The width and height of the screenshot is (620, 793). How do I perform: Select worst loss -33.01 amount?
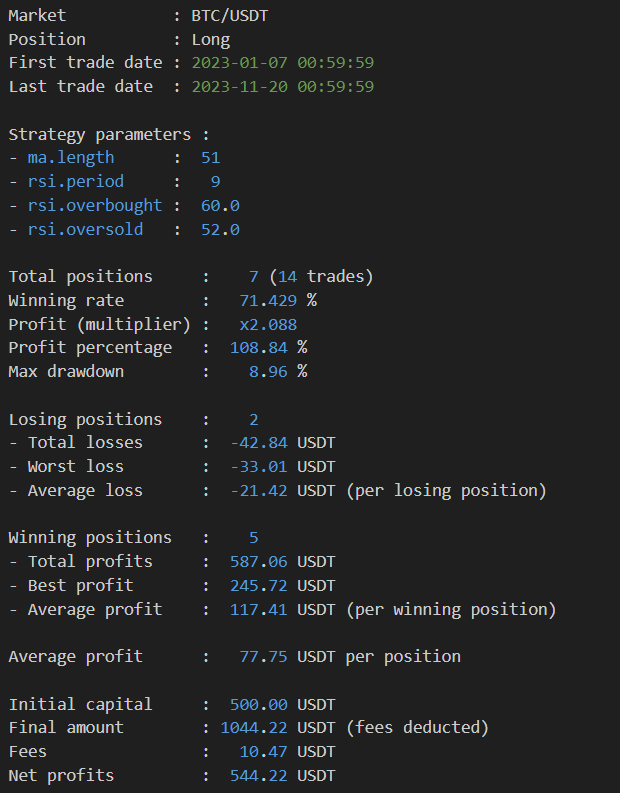click(x=258, y=467)
